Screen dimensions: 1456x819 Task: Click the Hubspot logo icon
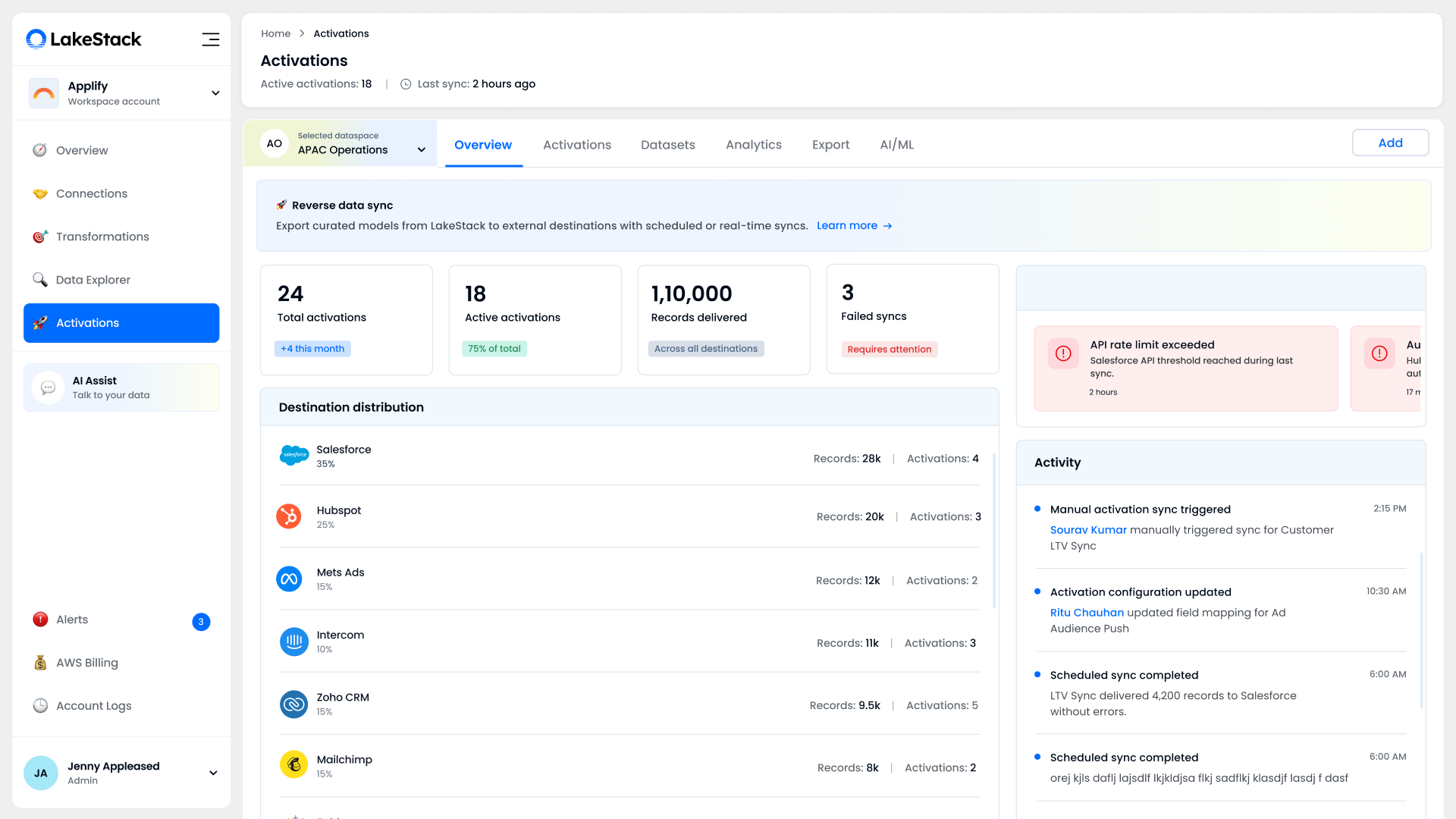tap(289, 517)
